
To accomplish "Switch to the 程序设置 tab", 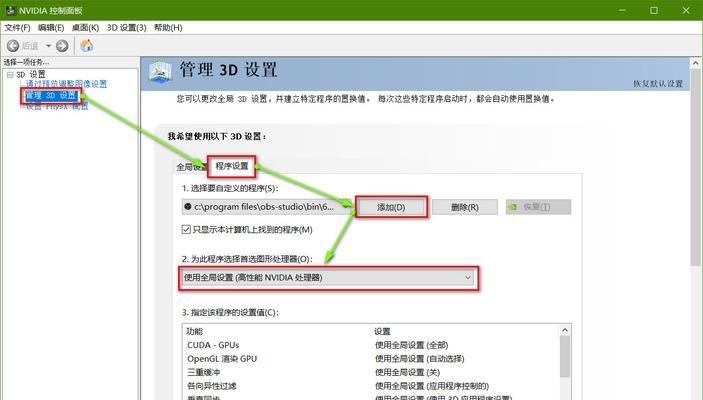I will pos(232,166).
